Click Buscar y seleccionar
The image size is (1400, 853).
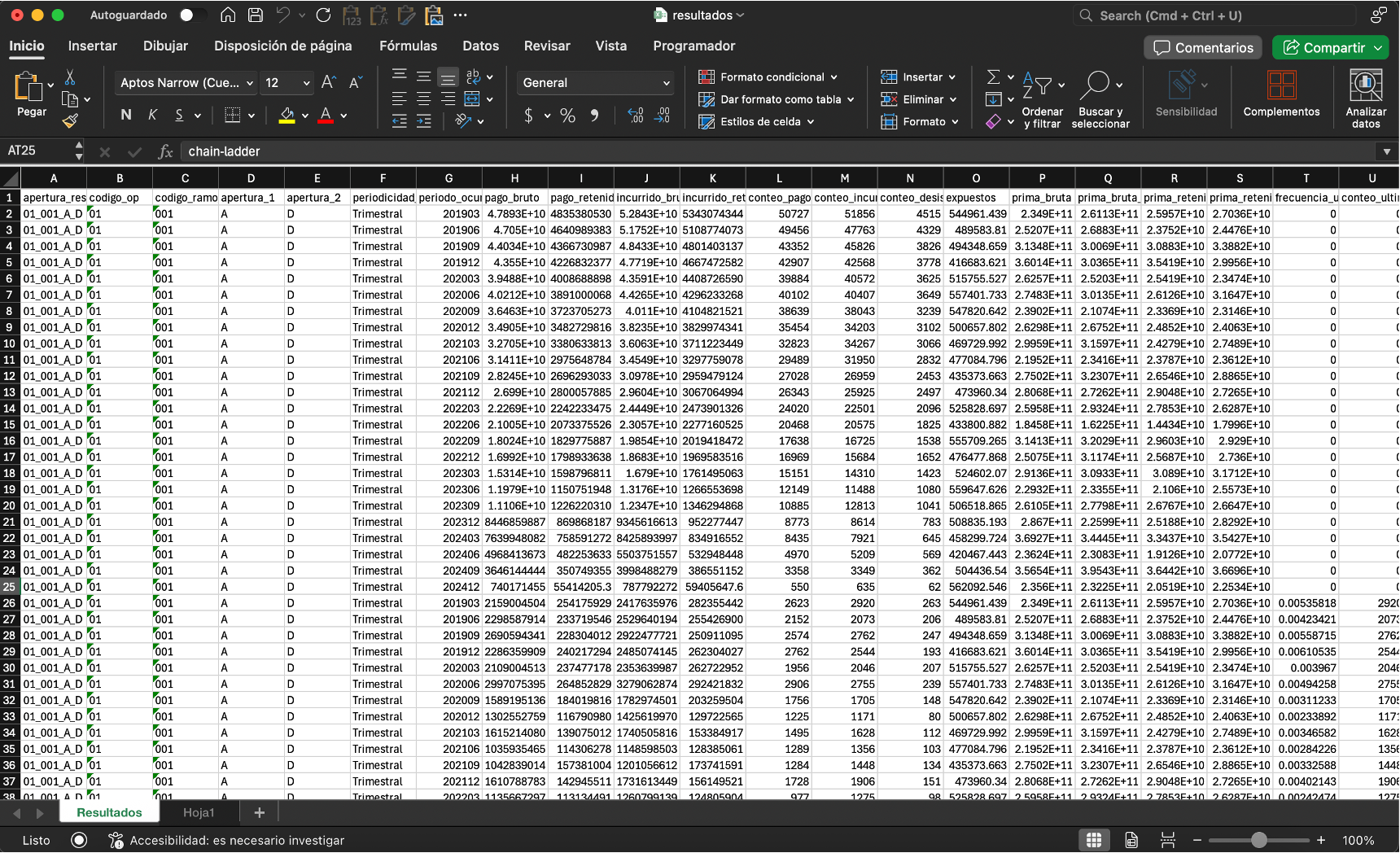click(1100, 98)
